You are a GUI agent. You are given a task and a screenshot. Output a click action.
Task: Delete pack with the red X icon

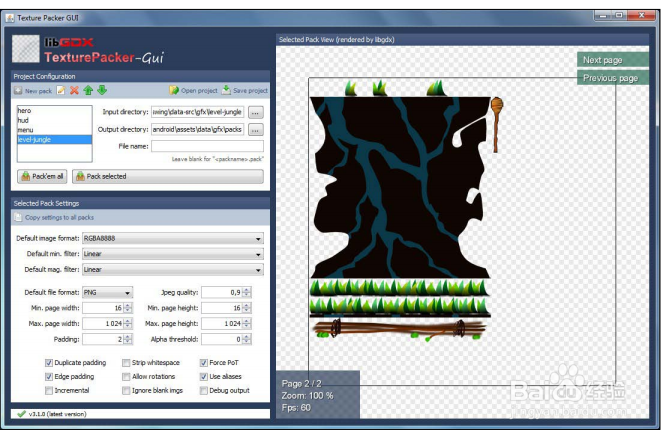74,90
